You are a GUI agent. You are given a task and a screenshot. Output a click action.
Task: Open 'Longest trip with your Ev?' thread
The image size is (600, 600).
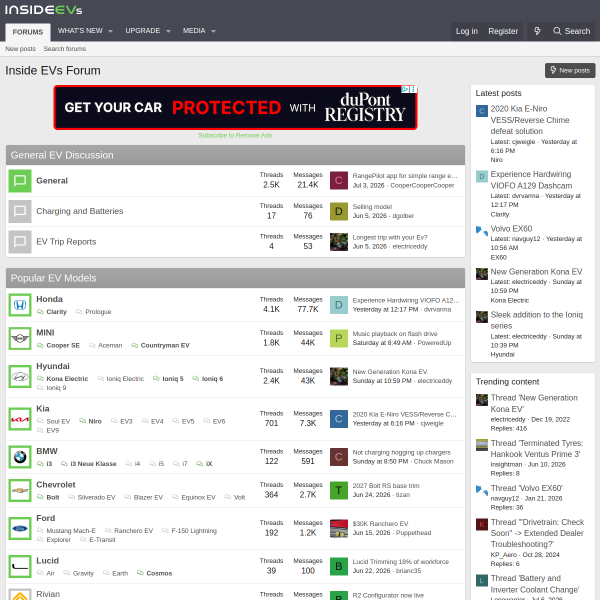coord(390,237)
